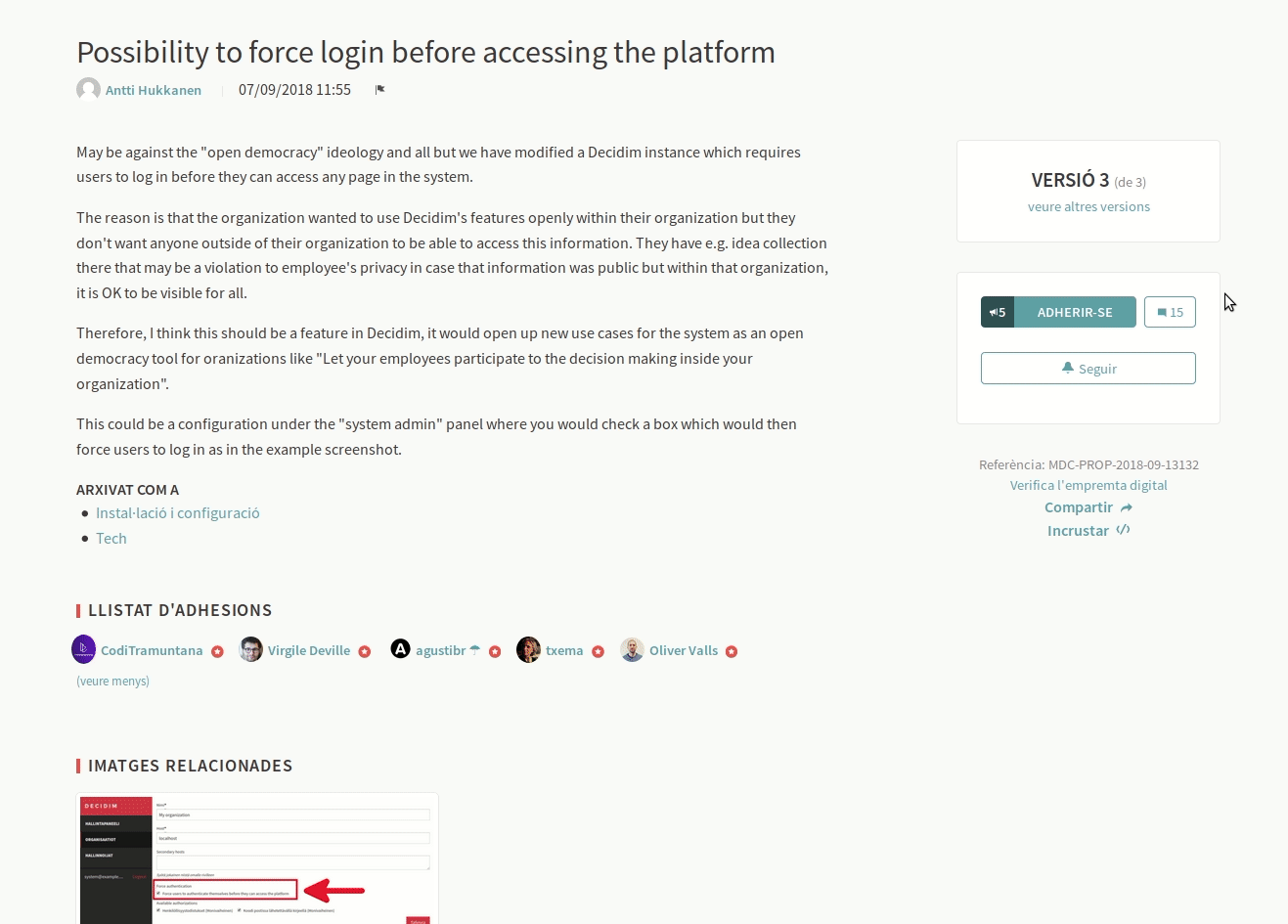The height and width of the screenshot is (924, 1288).
Task: Open the Tech category link
Action: pos(111,539)
